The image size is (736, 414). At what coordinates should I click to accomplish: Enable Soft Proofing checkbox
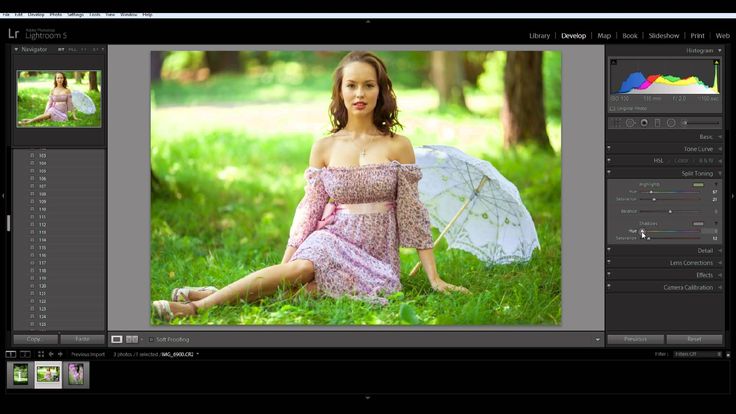(151, 339)
